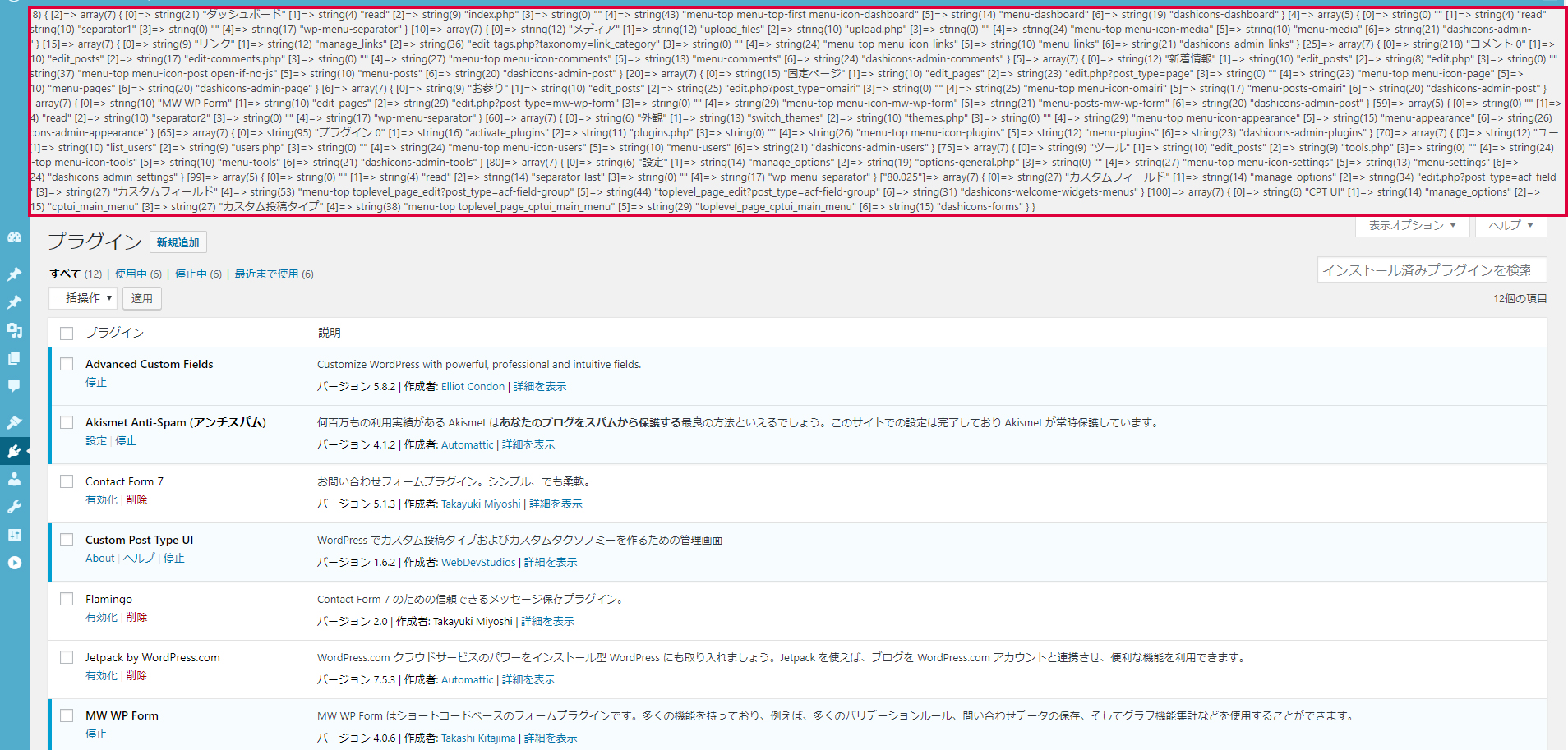1568x750 pixels.
Task: Expand the ヘルプ help panel
Action: [1511, 225]
